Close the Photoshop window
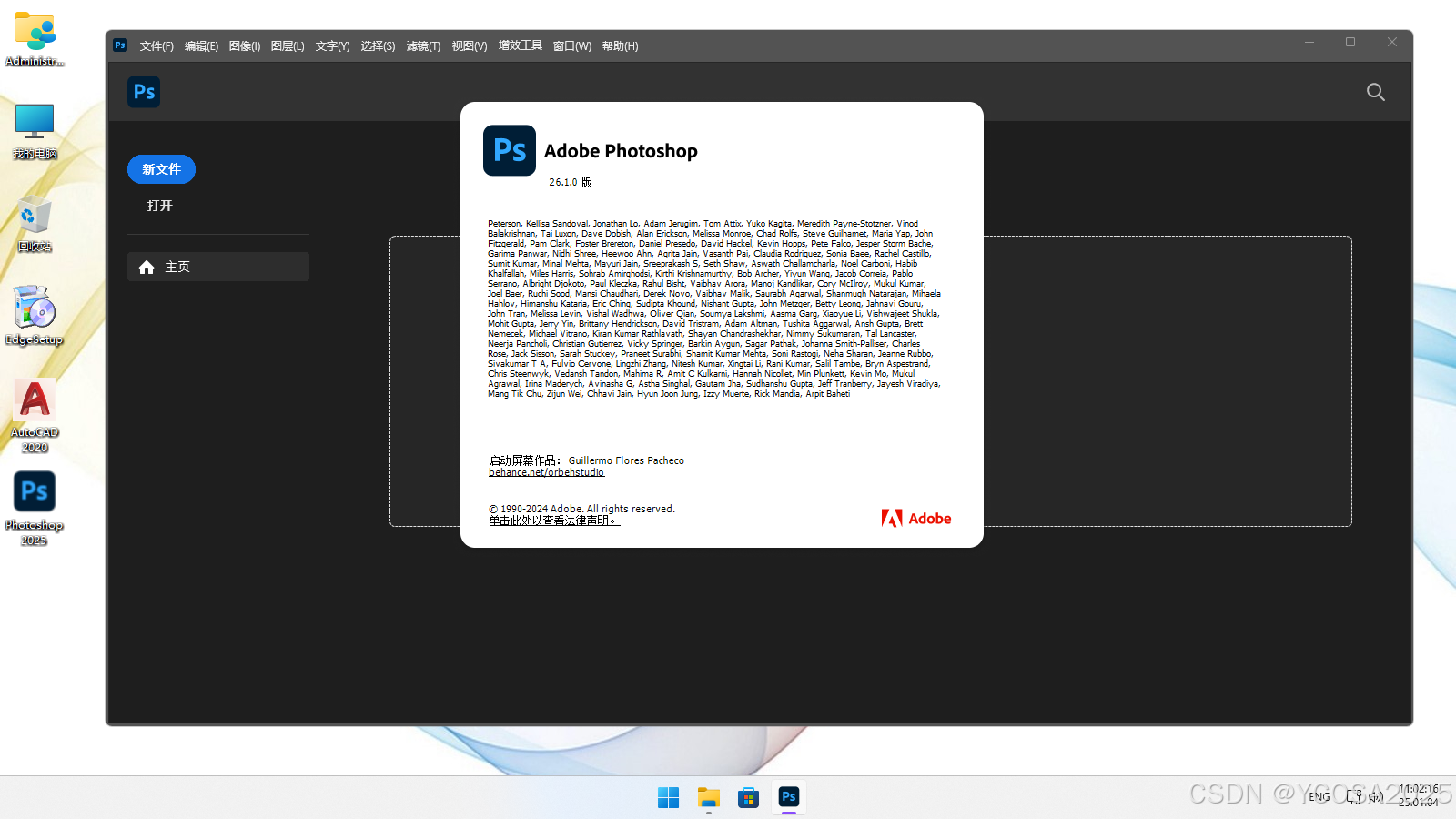 click(x=1392, y=42)
